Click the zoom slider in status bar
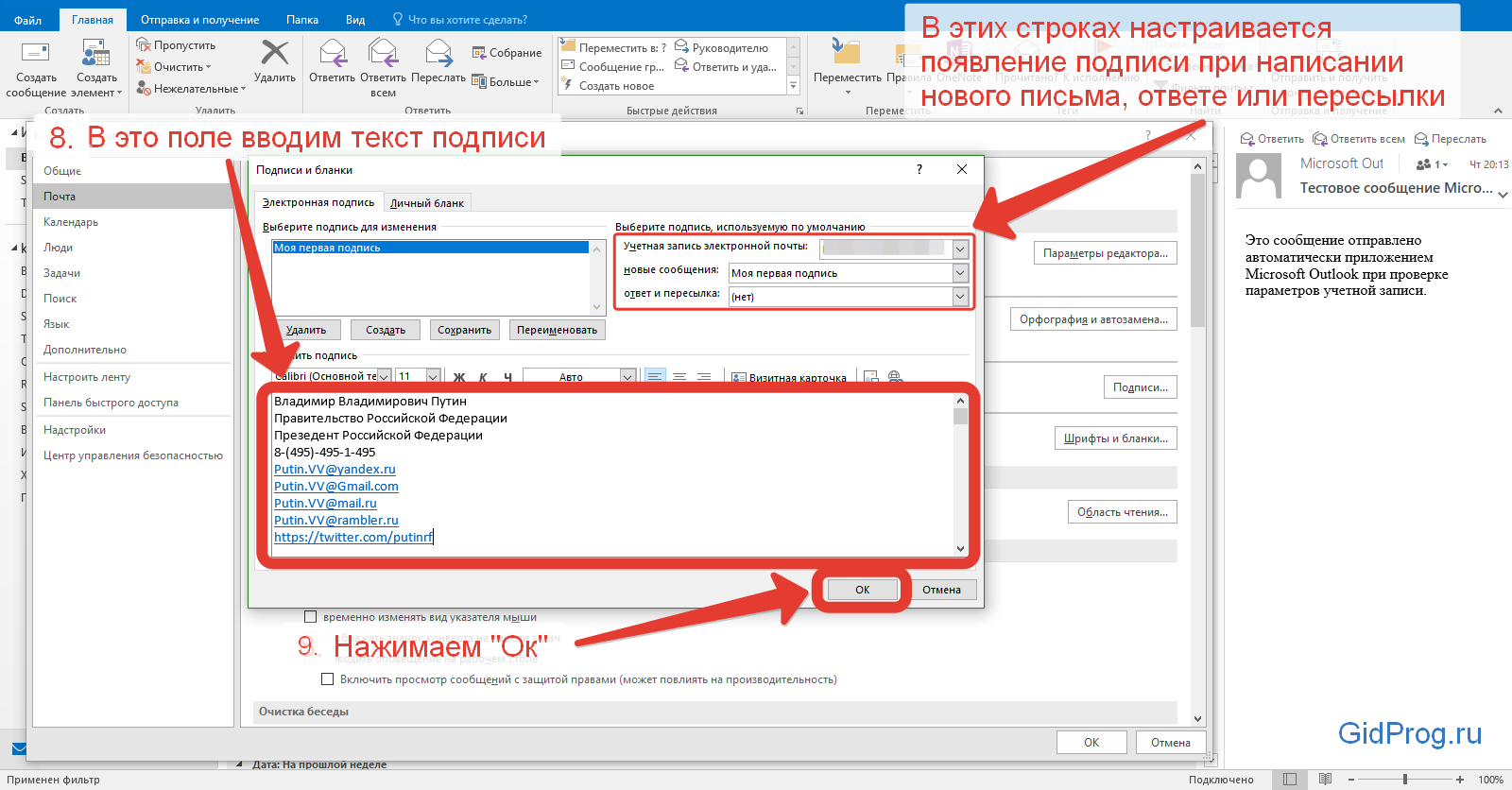Viewport: 1512px width, 790px height. point(1405,780)
